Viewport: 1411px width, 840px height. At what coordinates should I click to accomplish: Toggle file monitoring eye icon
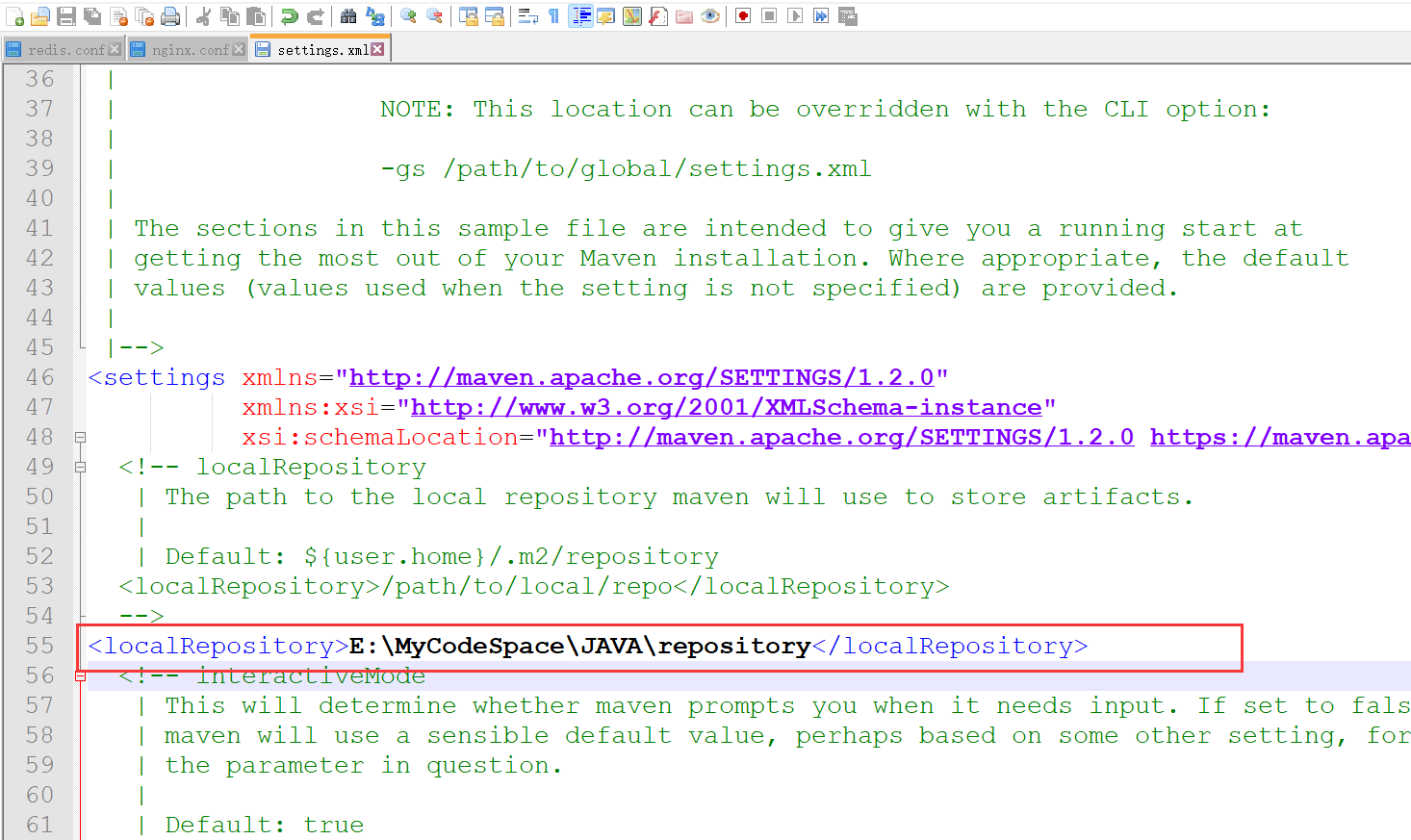710,16
